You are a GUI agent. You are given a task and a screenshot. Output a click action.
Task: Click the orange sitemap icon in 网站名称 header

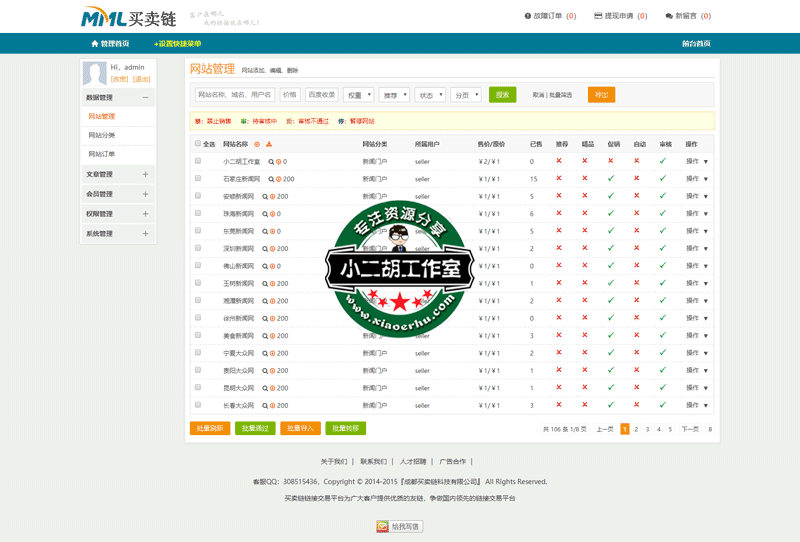tap(269, 145)
